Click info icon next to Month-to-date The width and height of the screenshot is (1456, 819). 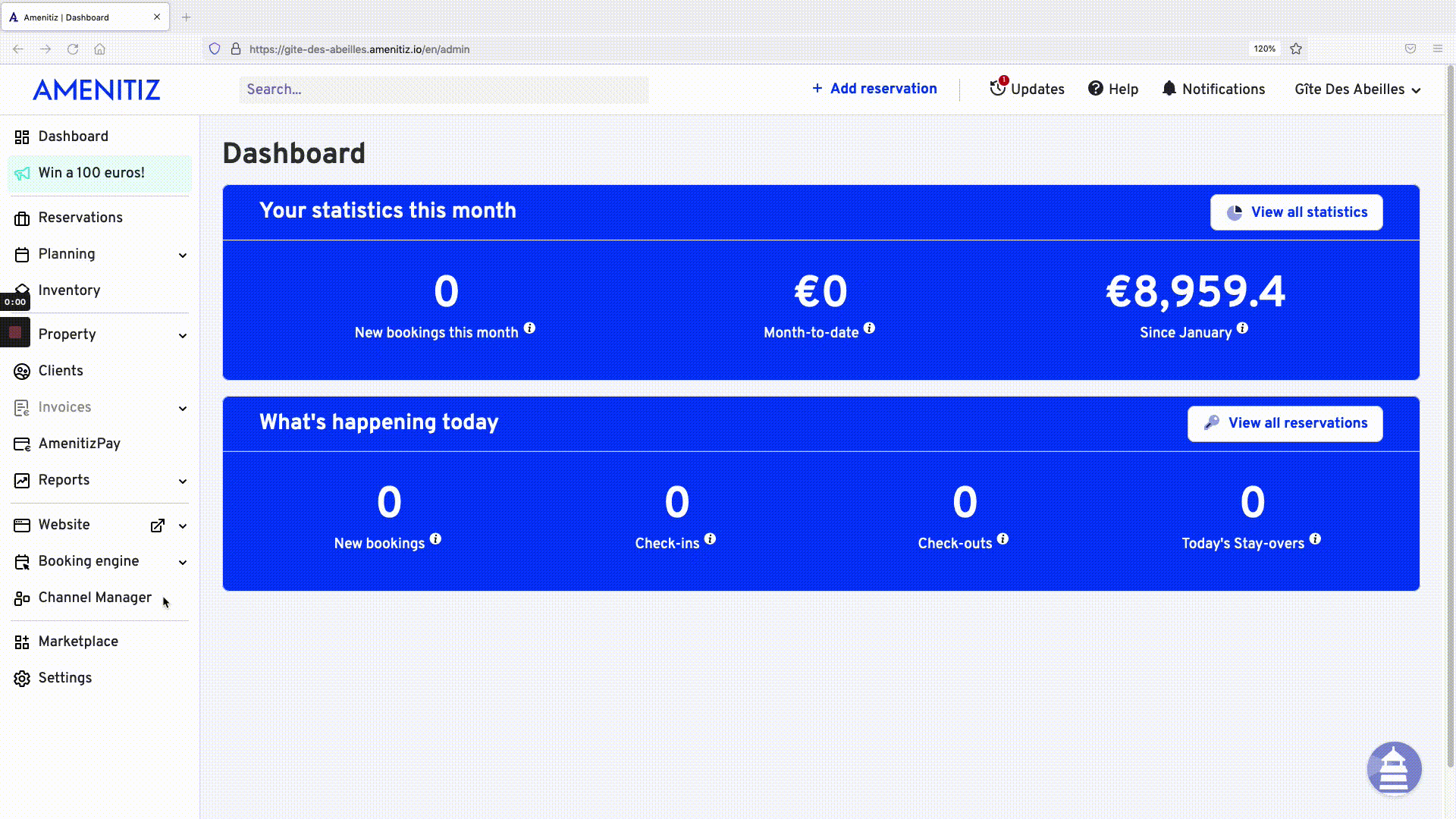[x=869, y=328]
